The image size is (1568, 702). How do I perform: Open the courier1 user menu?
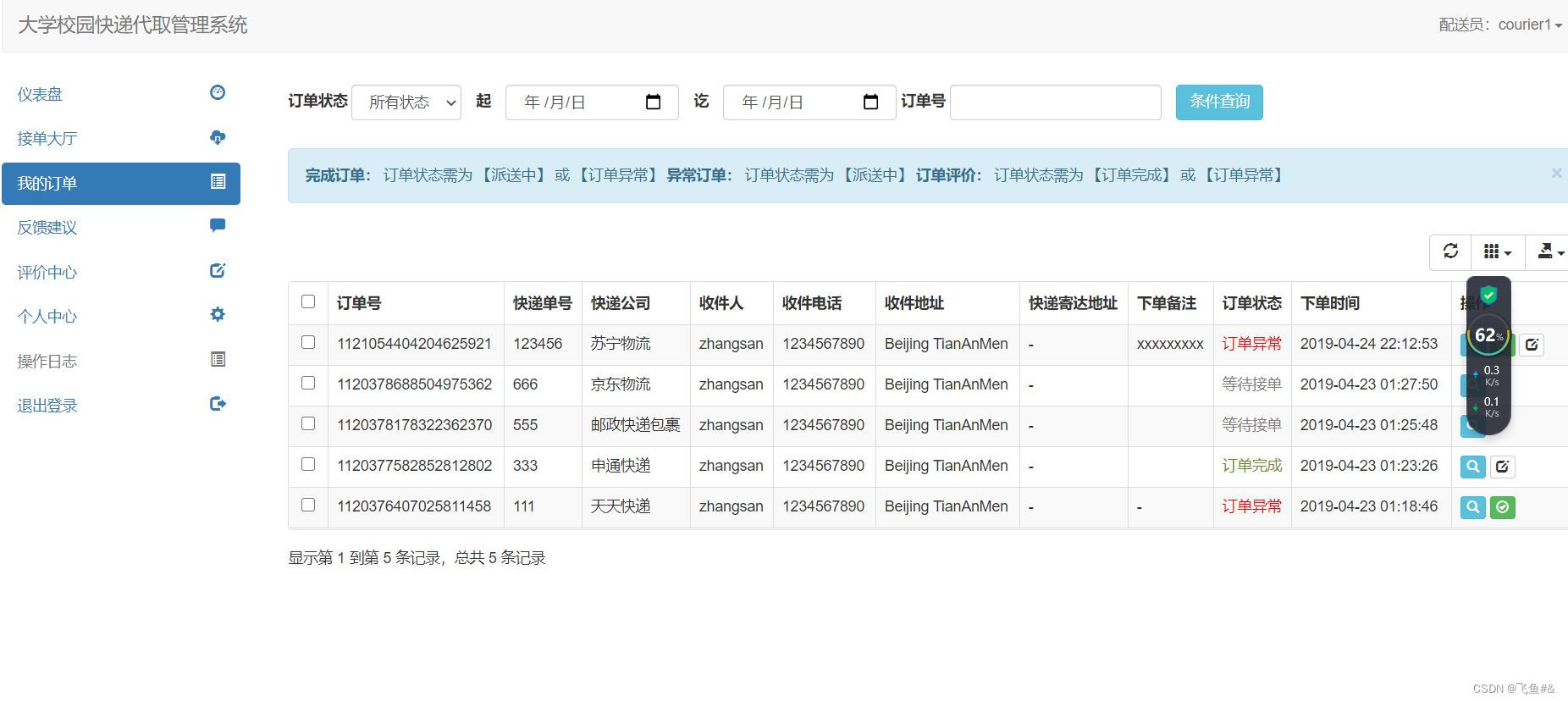coord(1530,25)
